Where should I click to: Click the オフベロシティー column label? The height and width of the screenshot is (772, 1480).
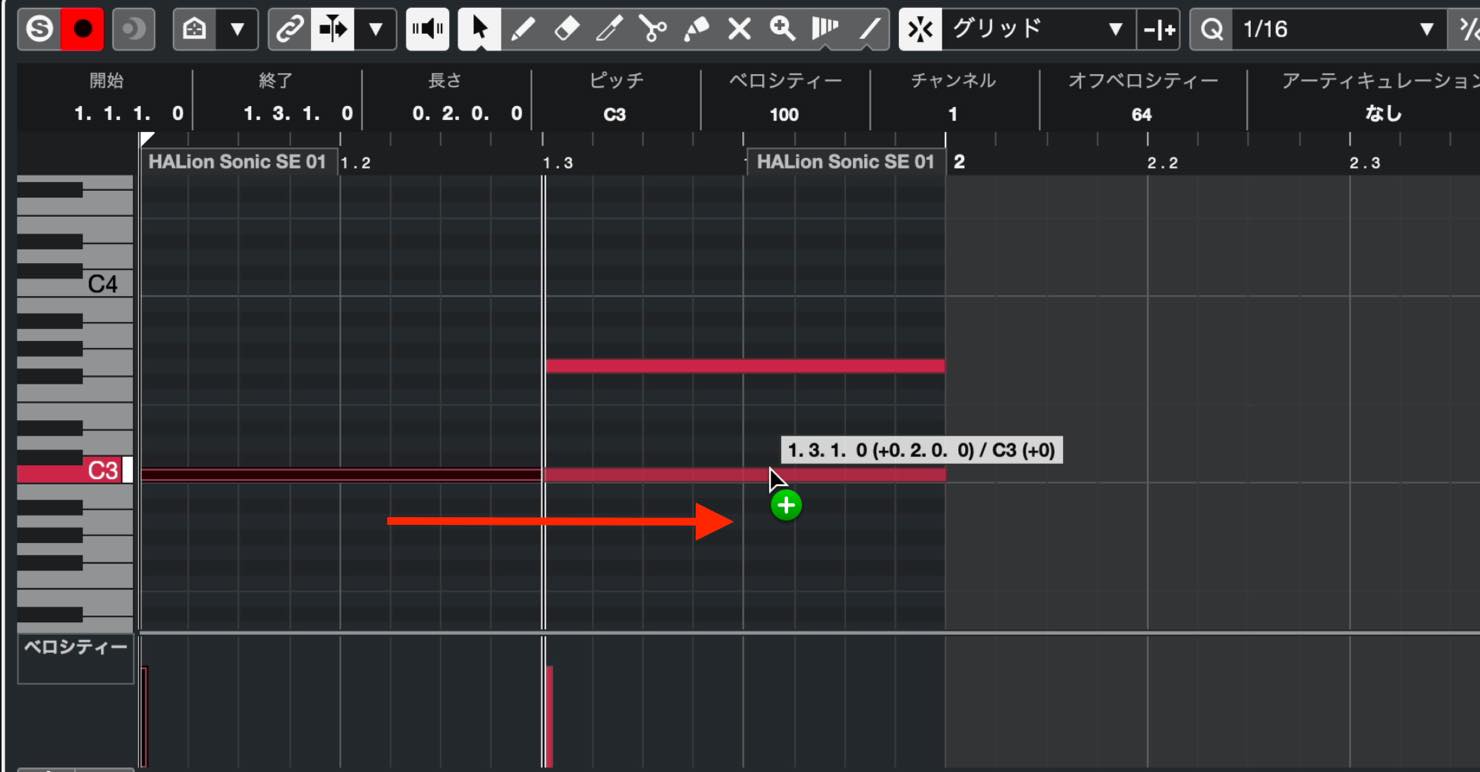[x=1143, y=81]
